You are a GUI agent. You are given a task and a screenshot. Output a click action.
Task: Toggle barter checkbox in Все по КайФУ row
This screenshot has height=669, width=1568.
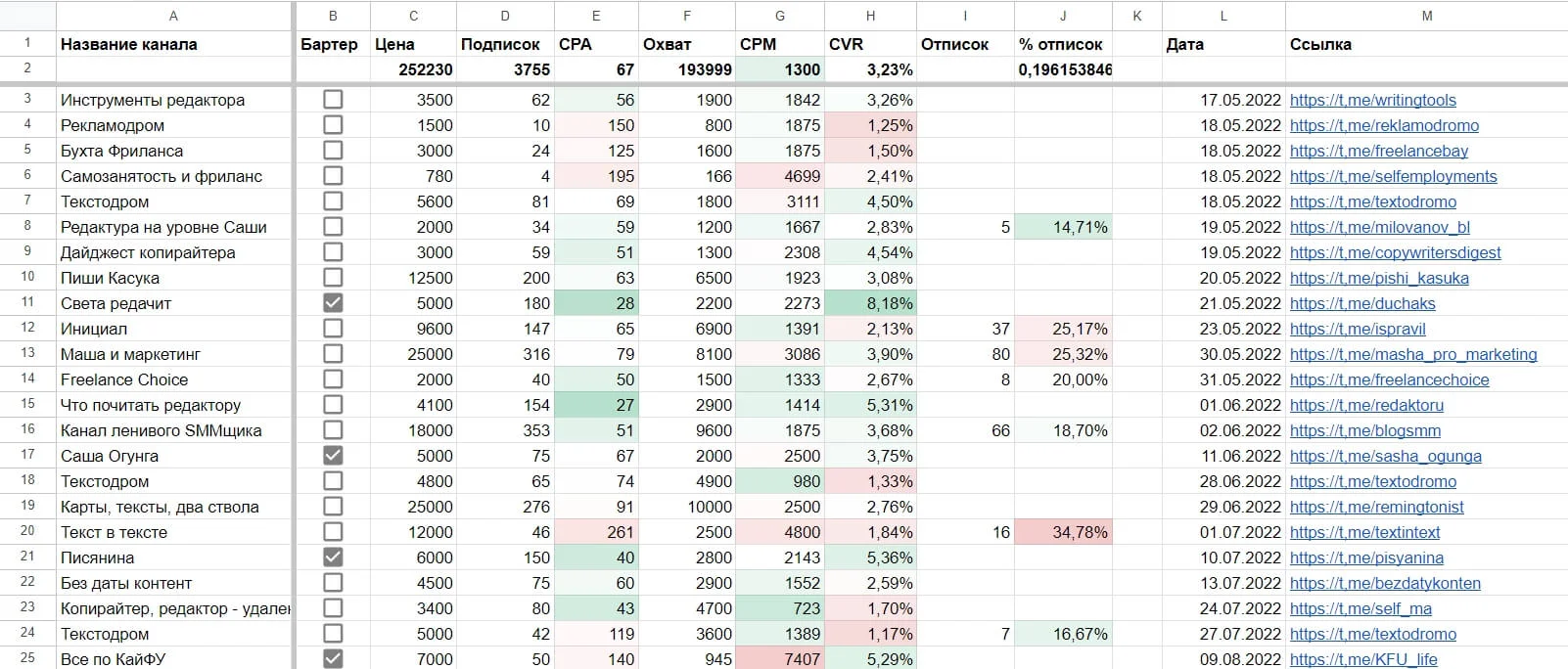click(333, 658)
